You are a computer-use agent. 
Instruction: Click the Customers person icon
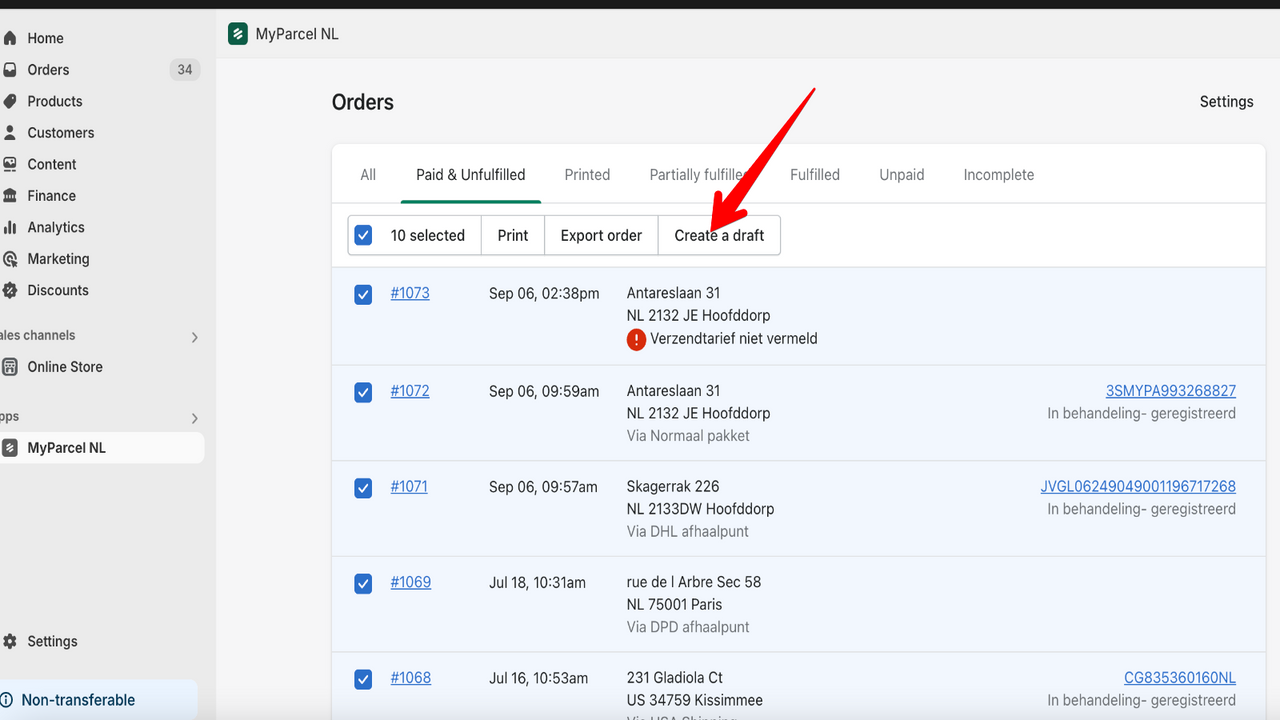pos(9,133)
